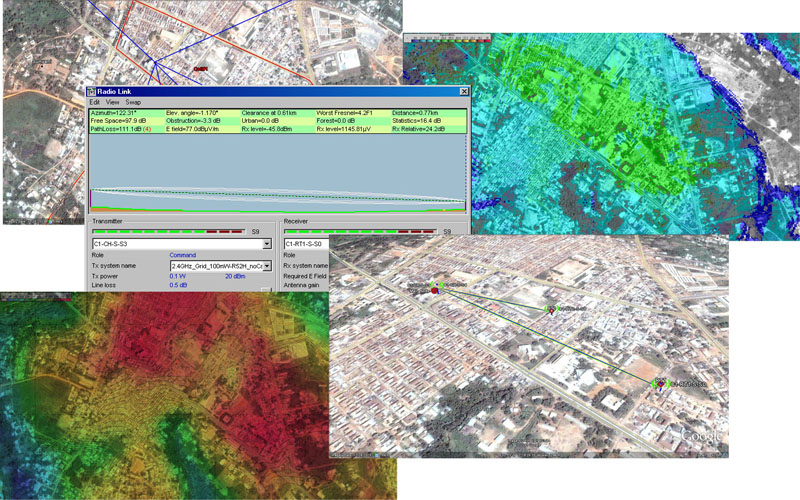Click the 'Azimuth=122.31°' value

114,113
